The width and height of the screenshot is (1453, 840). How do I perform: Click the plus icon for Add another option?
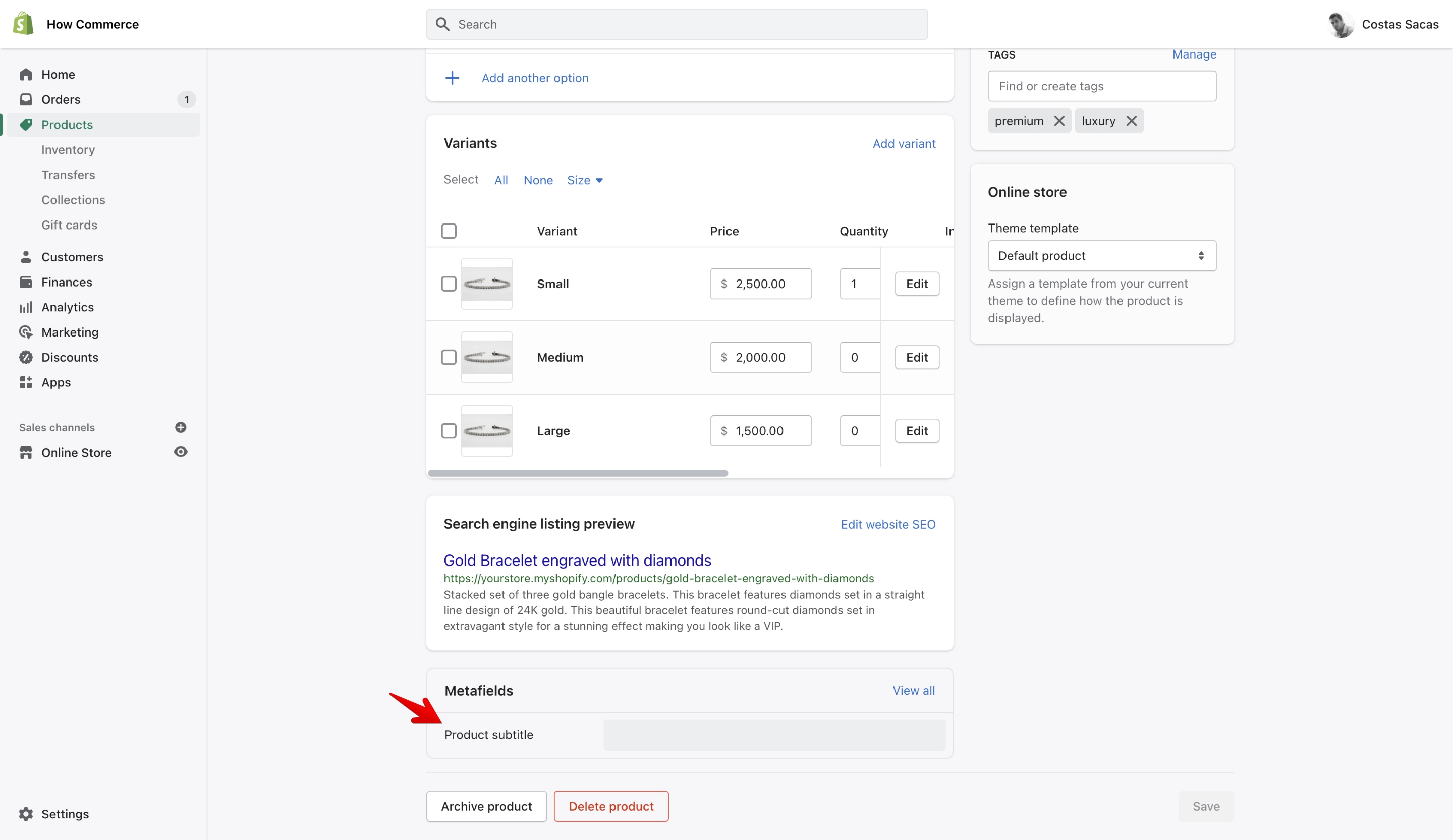pyautogui.click(x=453, y=78)
